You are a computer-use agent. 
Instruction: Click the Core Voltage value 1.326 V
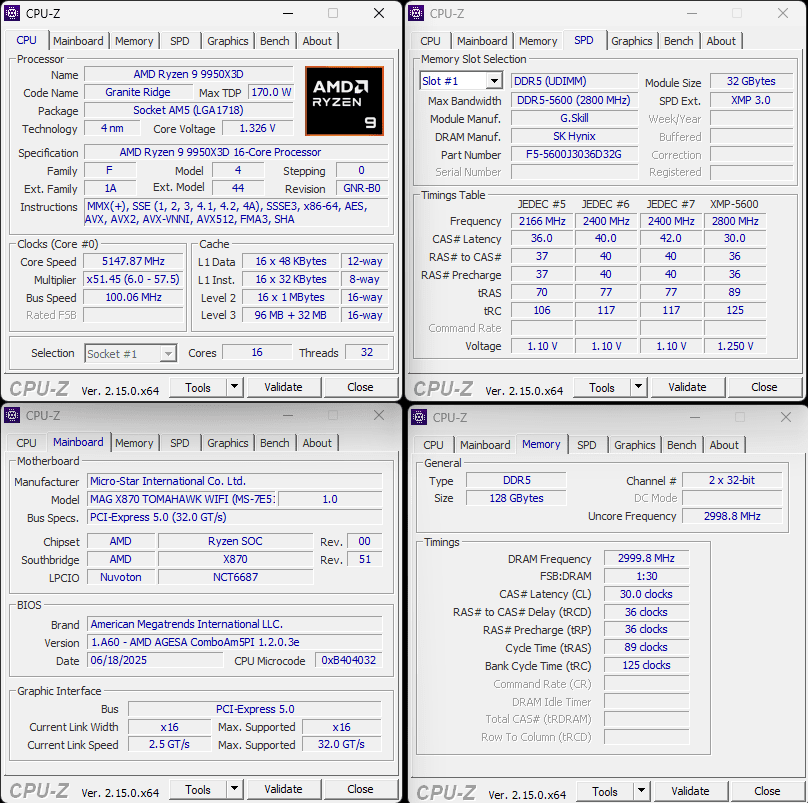[258, 128]
